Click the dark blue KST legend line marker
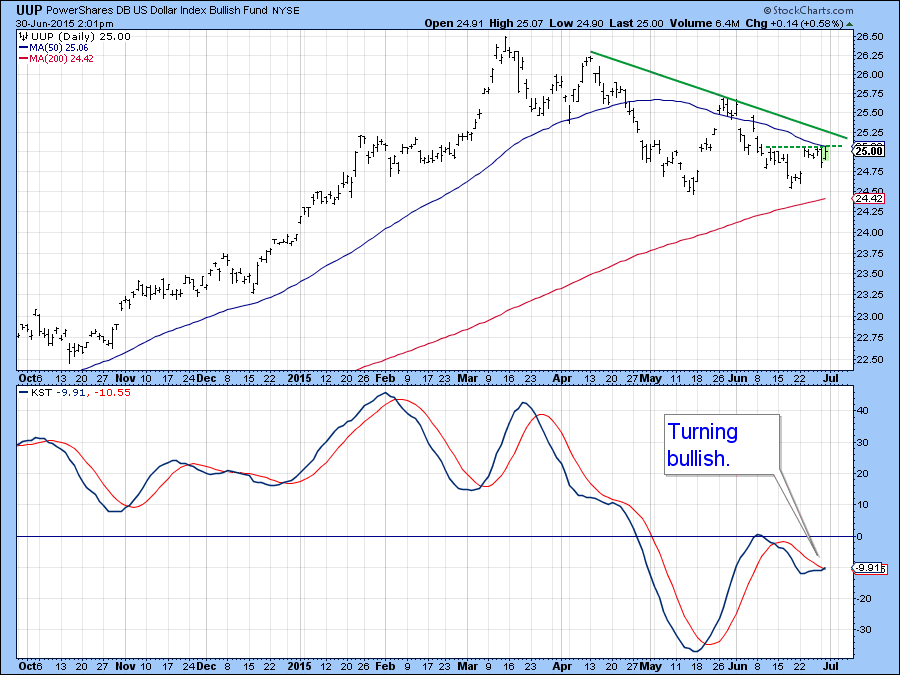 coord(24,393)
